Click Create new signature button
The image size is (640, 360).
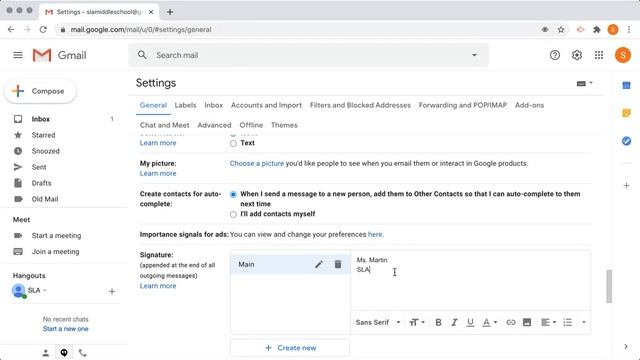pos(290,348)
